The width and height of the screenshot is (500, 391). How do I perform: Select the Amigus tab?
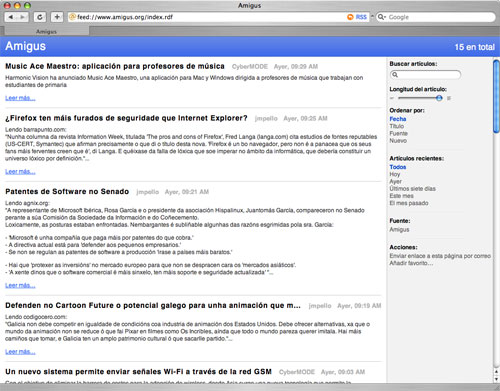[46, 31]
